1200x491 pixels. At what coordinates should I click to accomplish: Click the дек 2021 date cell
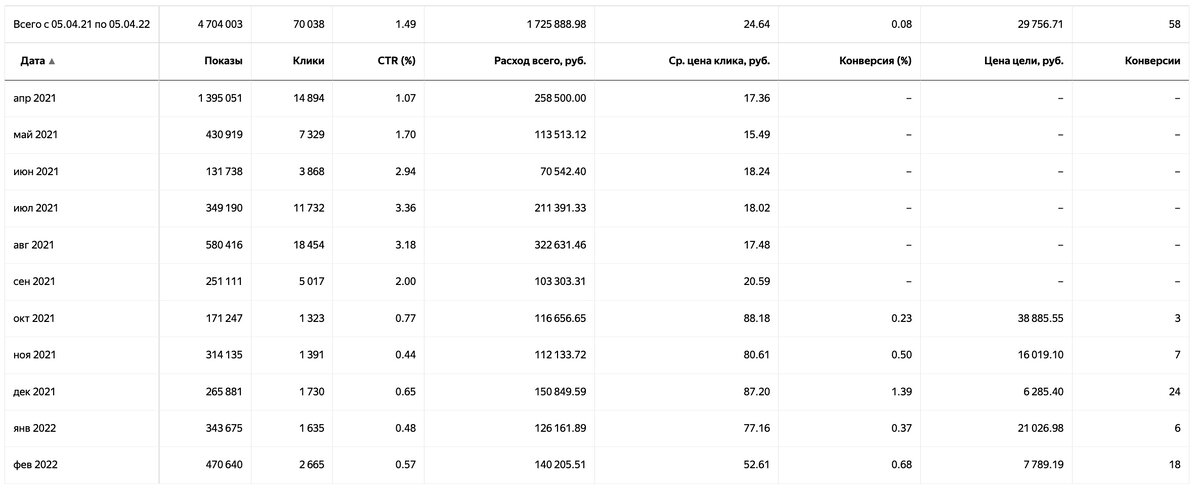click(37, 391)
